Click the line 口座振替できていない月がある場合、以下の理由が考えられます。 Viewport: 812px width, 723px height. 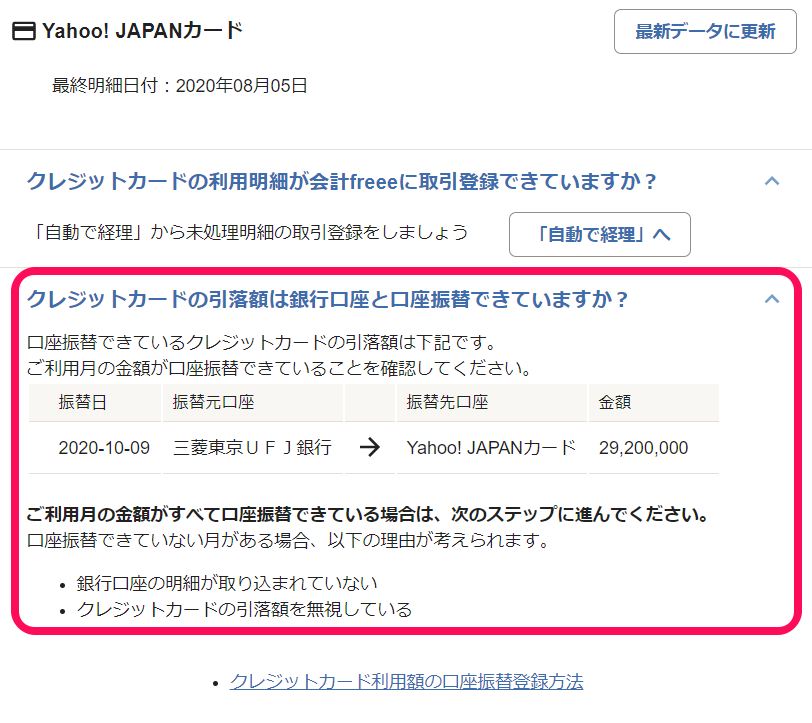click(288, 540)
